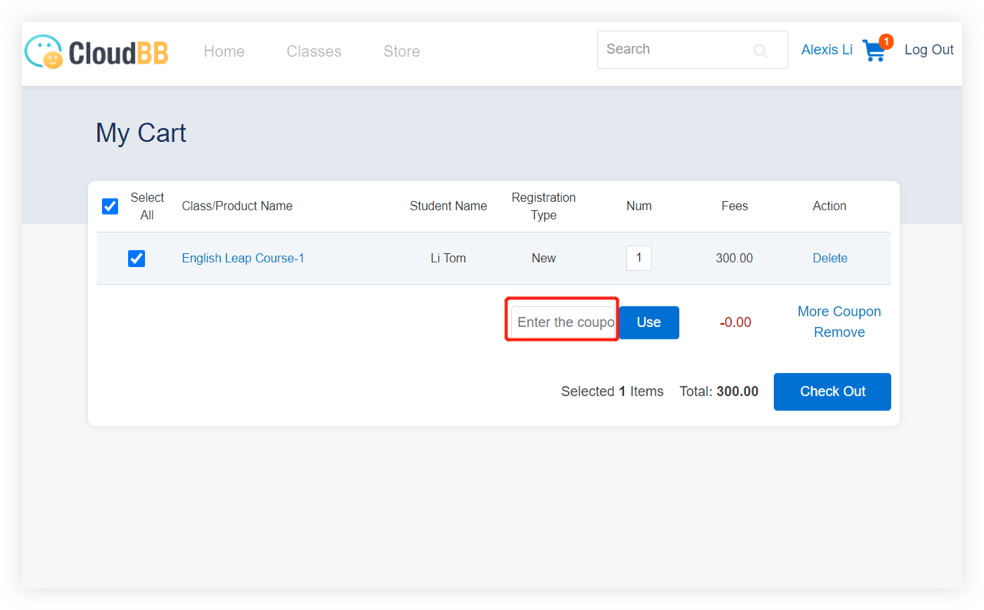
Task: Uncheck the English Leap Course-1 checkbox
Action: pyautogui.click(x=136, y=259)
